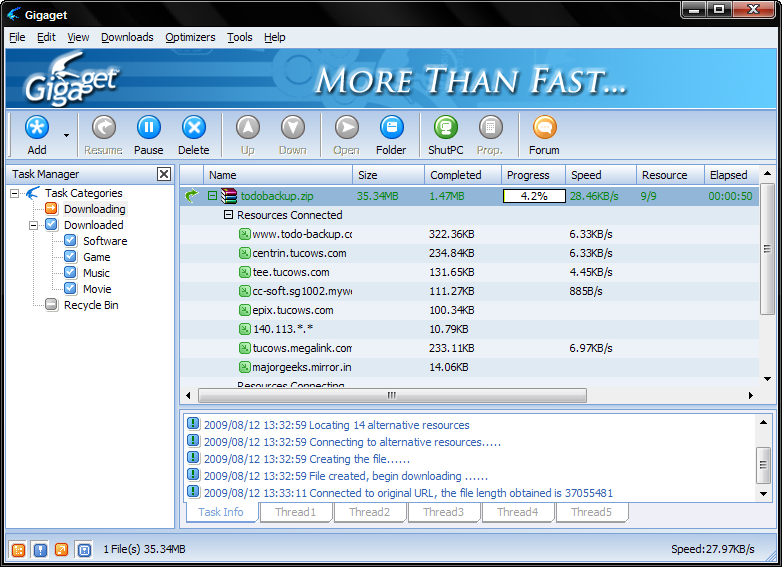Select the Downloading category
The width and height of the screenshot is (782, 567).
[x=94, y=209]
